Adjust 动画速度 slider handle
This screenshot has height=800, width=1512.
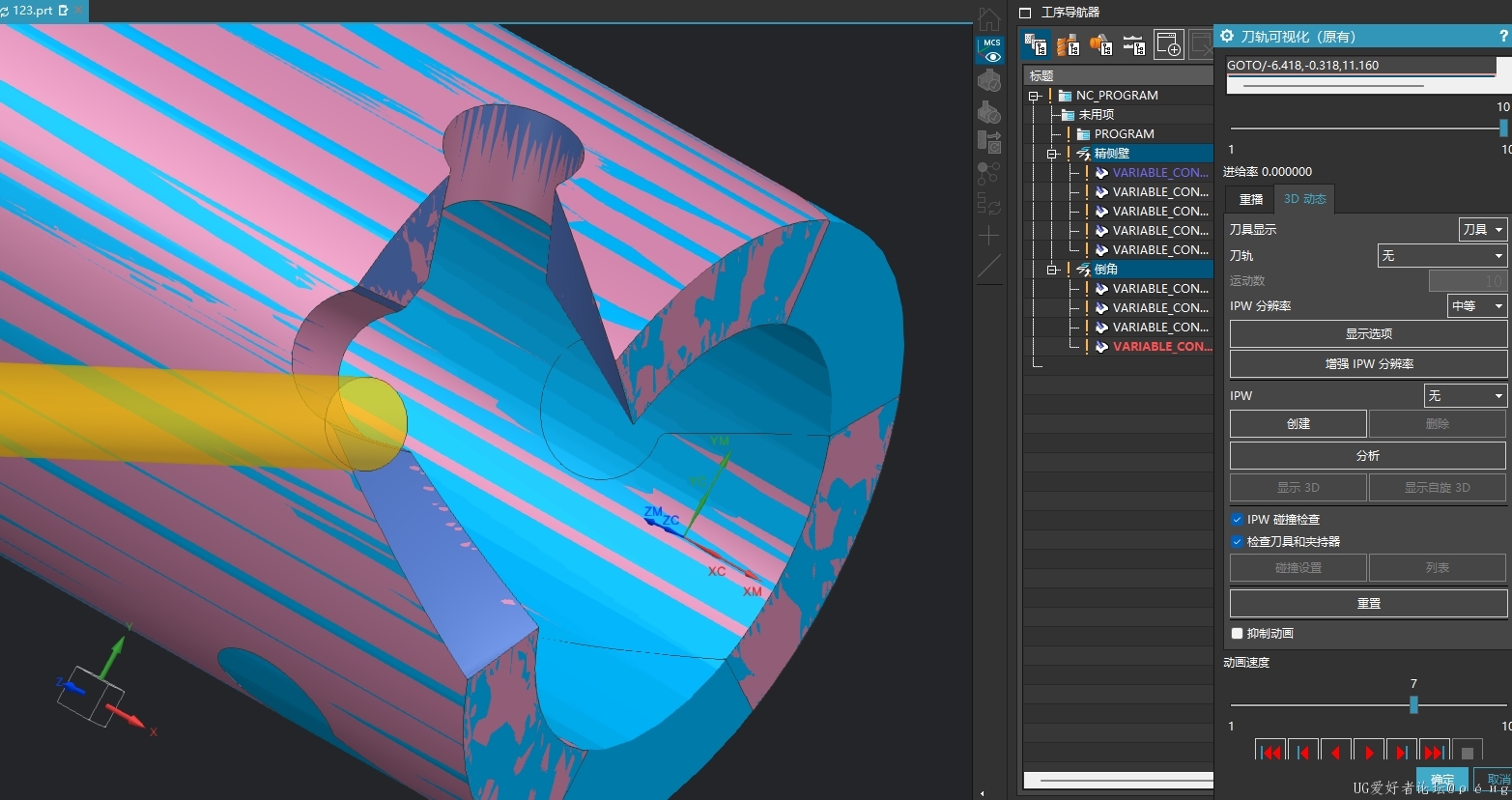1413,705
